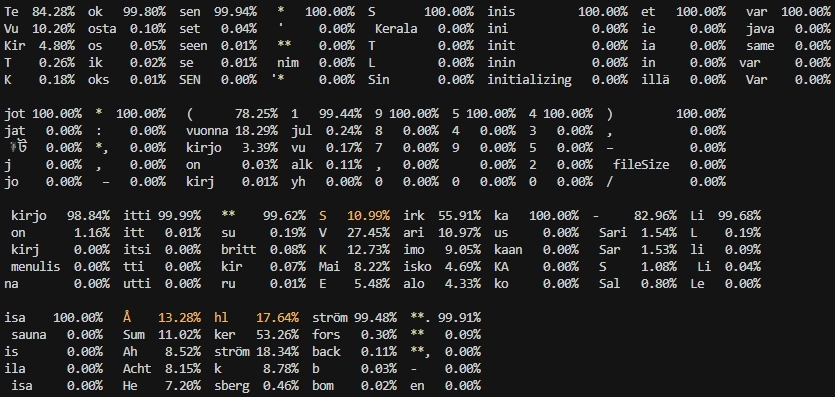Select the orange '17.64%' value
The height and width of the screenshot is (397, 835).
[277, 318]
